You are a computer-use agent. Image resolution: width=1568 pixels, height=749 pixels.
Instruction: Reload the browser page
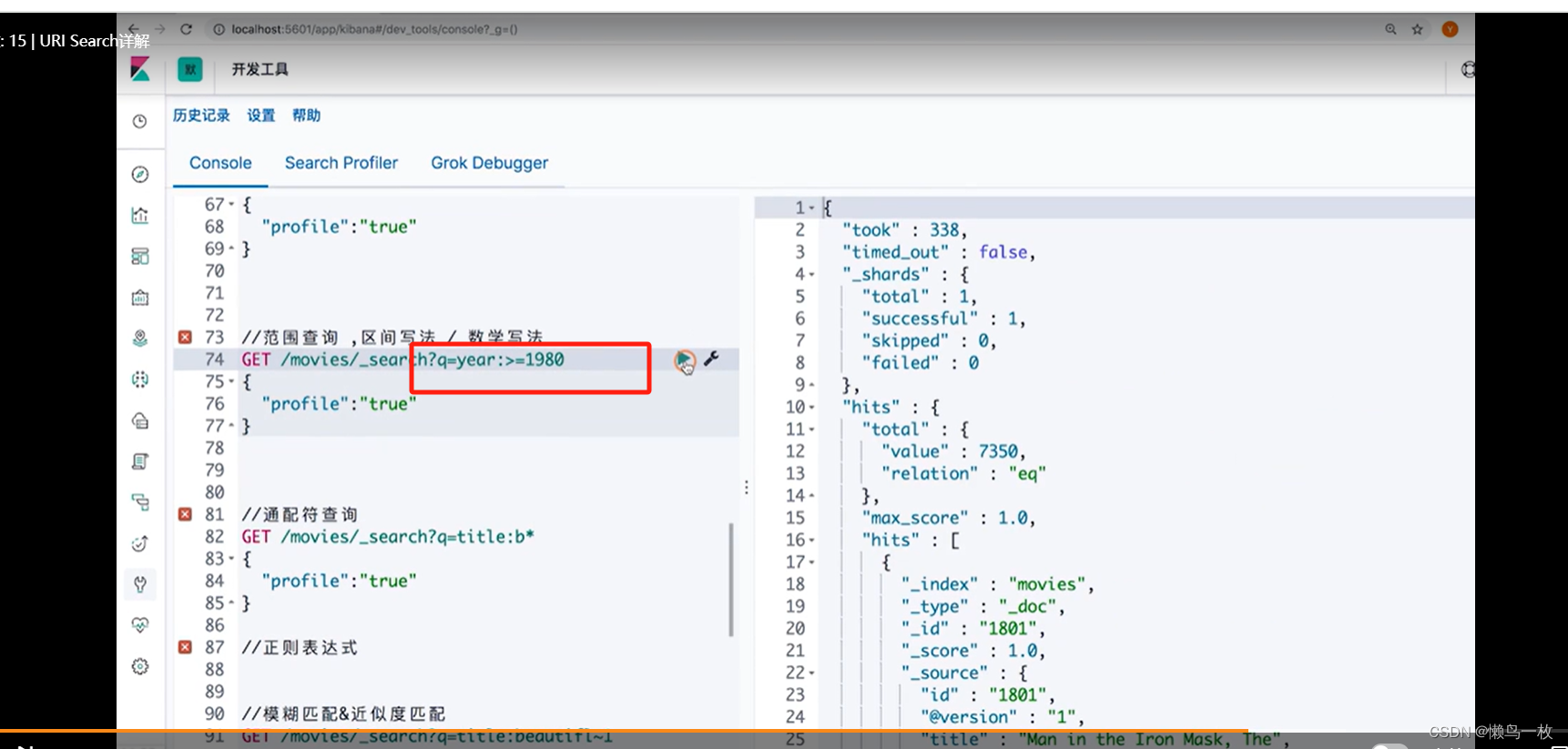click(x=186, y=29)
